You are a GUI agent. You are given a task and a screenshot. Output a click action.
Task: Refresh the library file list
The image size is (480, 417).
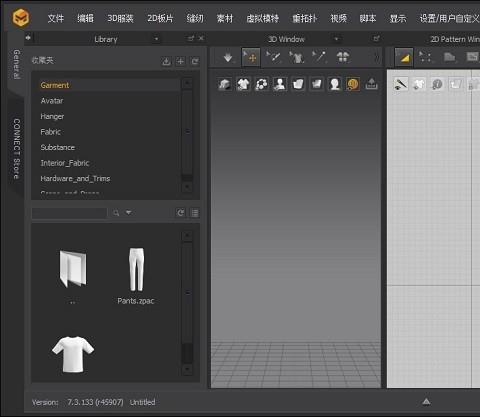[181, 213]
